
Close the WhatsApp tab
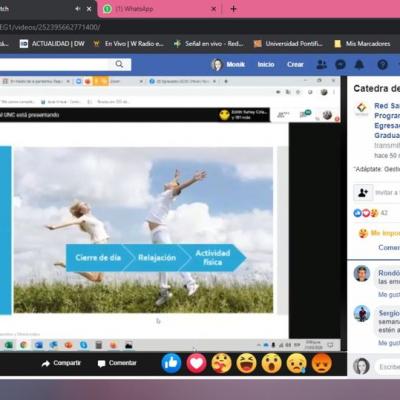click(x=214, y=9)
